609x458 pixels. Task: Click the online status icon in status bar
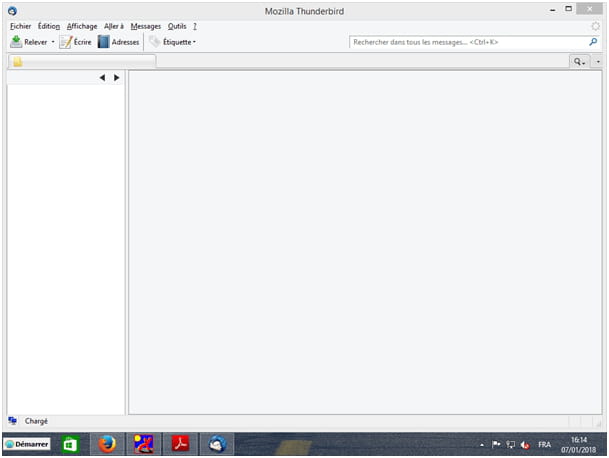tap(12, 421)
